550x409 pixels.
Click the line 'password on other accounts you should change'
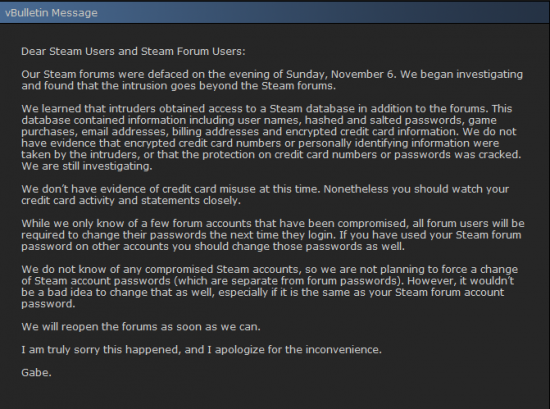click(213, 247)
